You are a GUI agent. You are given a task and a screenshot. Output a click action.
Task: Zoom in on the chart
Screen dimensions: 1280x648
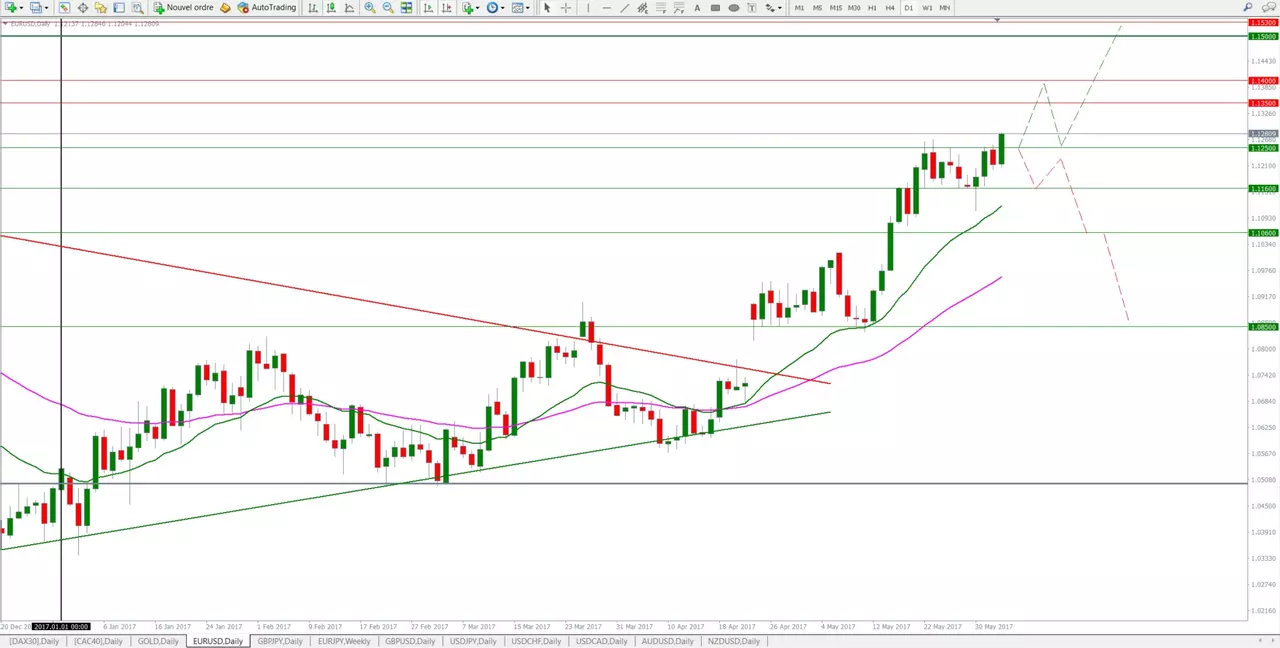[x=370, y=7]
